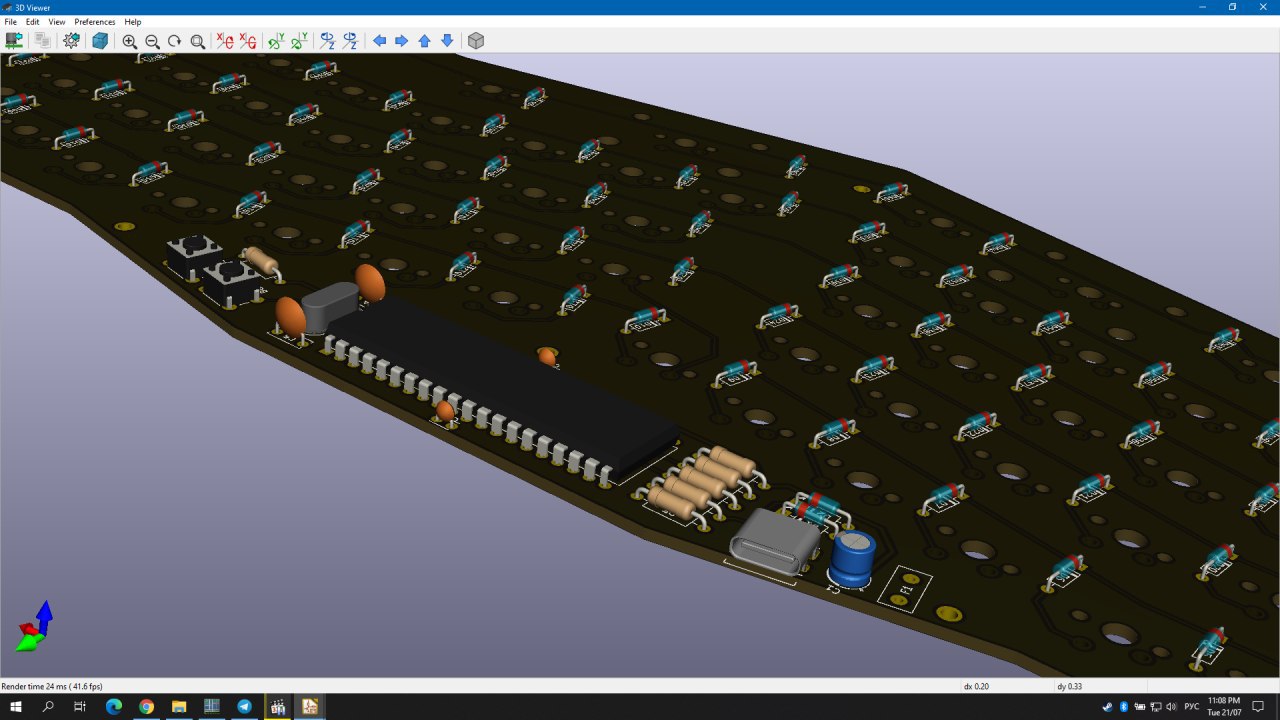Open the File menu
Screen dimensions: 1280x720
click(x=11, y=21)
